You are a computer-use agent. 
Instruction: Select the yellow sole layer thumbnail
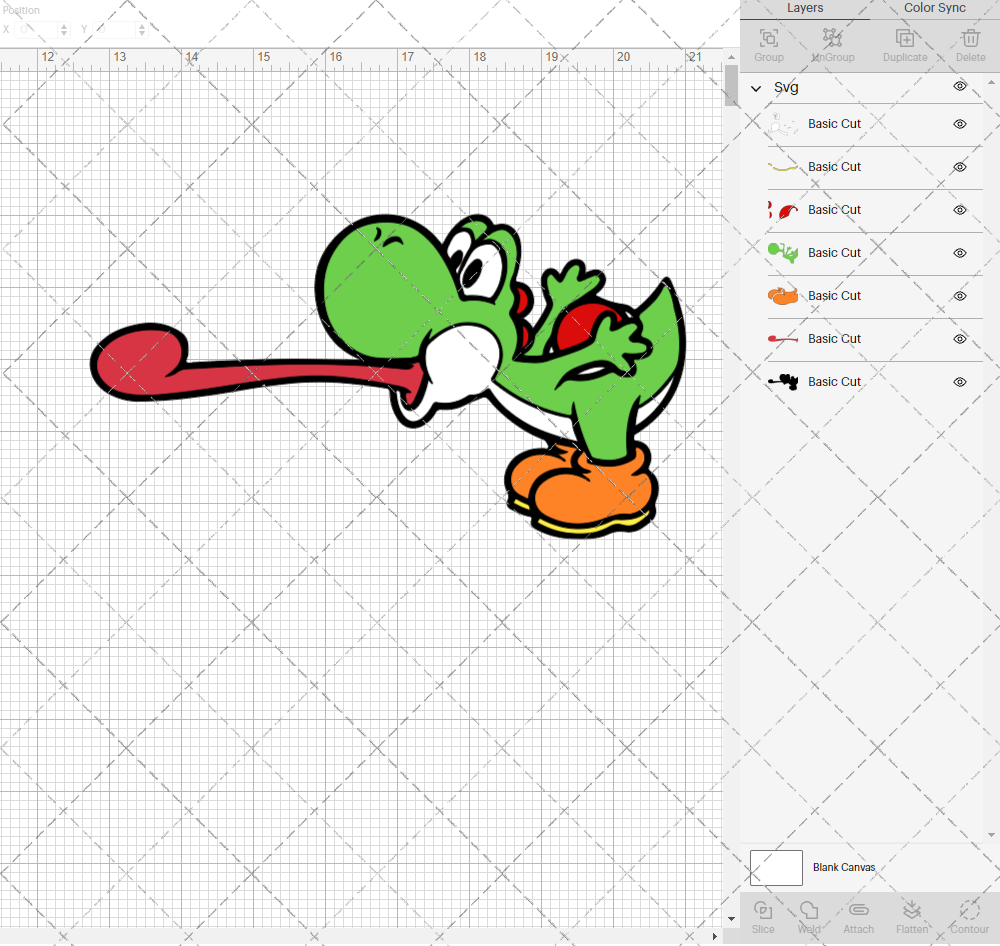(783, 167)
